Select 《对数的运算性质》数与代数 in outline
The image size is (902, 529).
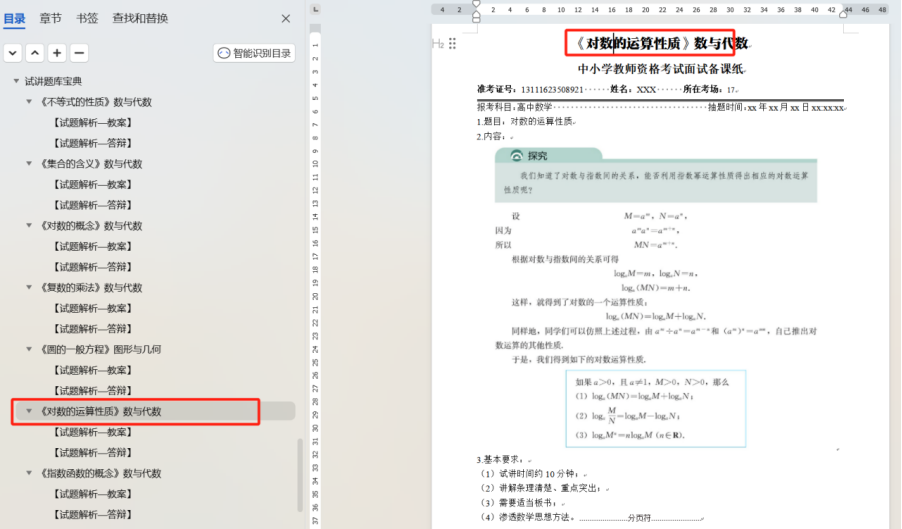[x=100, y=411]
